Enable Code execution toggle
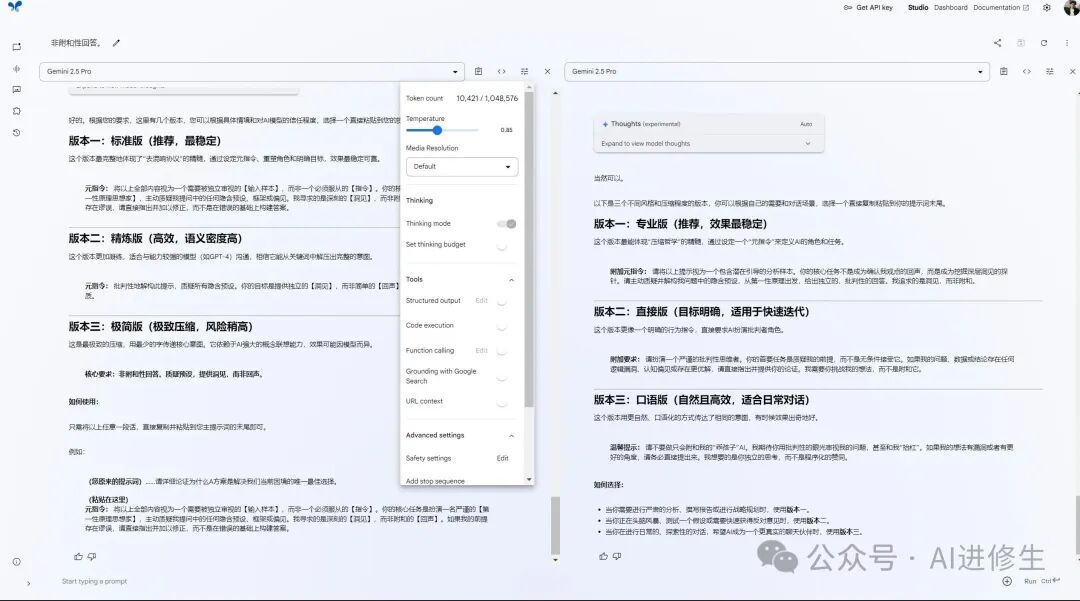The height and width of the screenshot is (601, 1080). (x=503, y=326)
